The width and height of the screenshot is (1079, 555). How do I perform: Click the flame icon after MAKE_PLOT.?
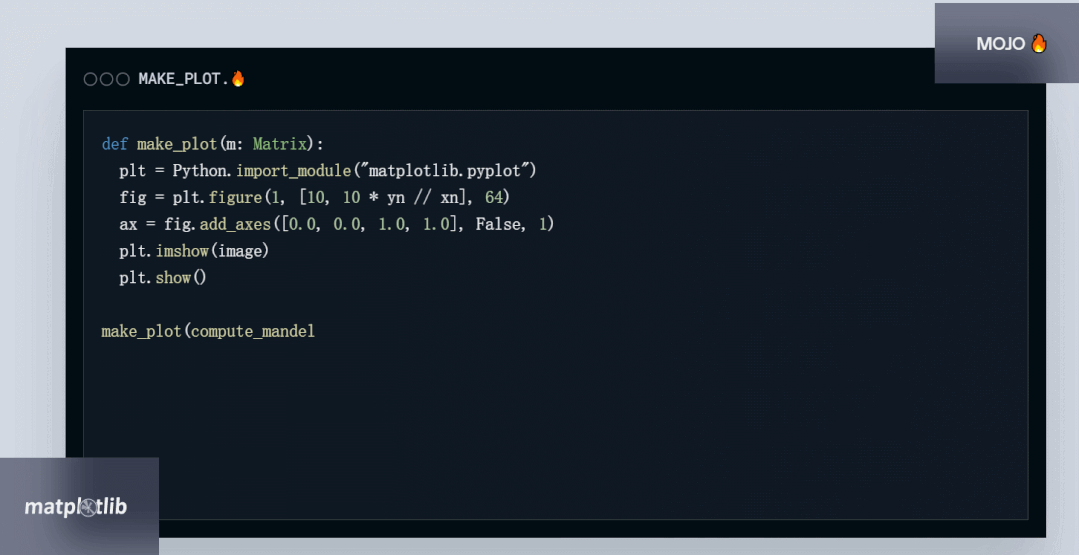[238, 78]
